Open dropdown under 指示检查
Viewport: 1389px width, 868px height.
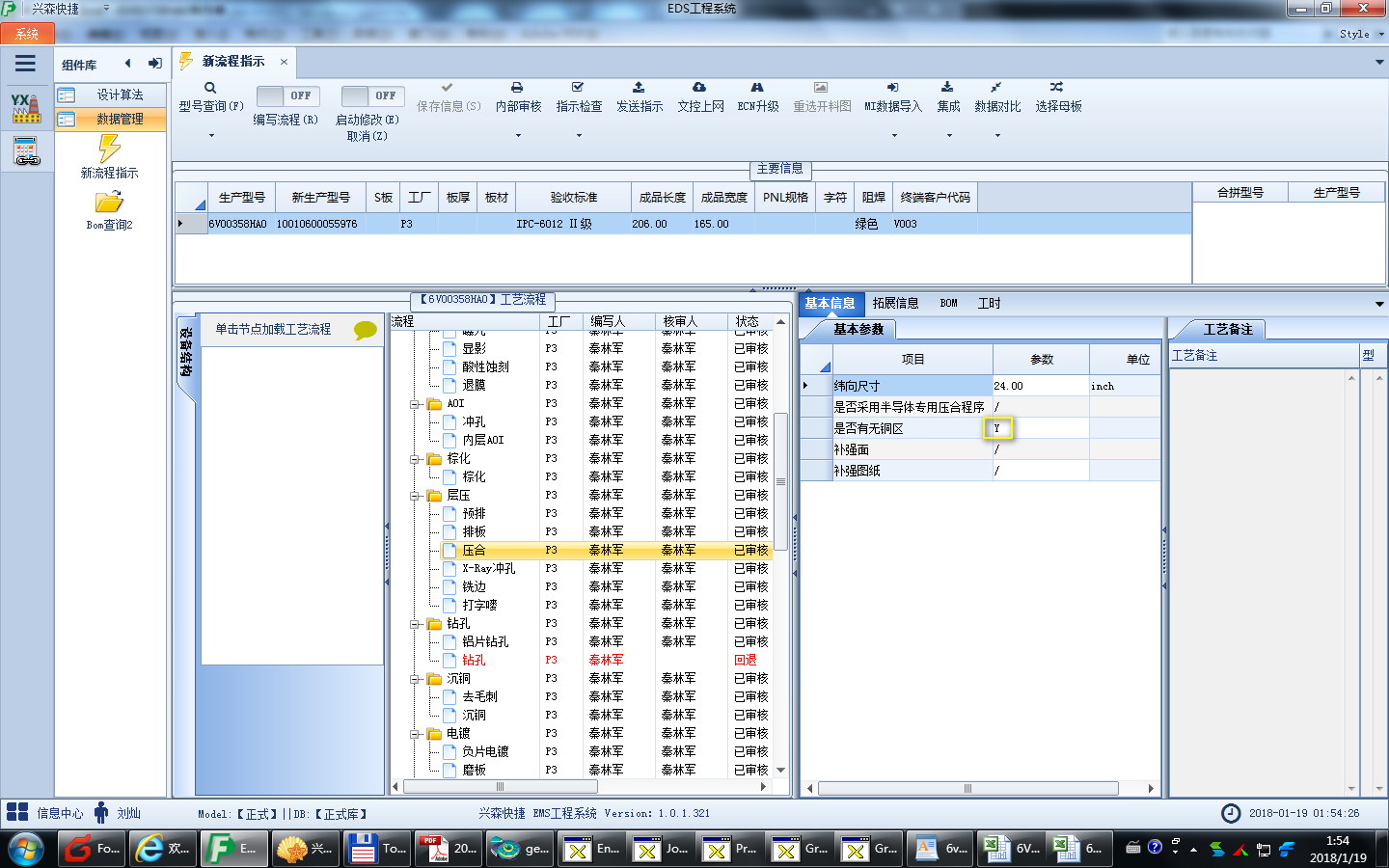[x=579, y=136]
